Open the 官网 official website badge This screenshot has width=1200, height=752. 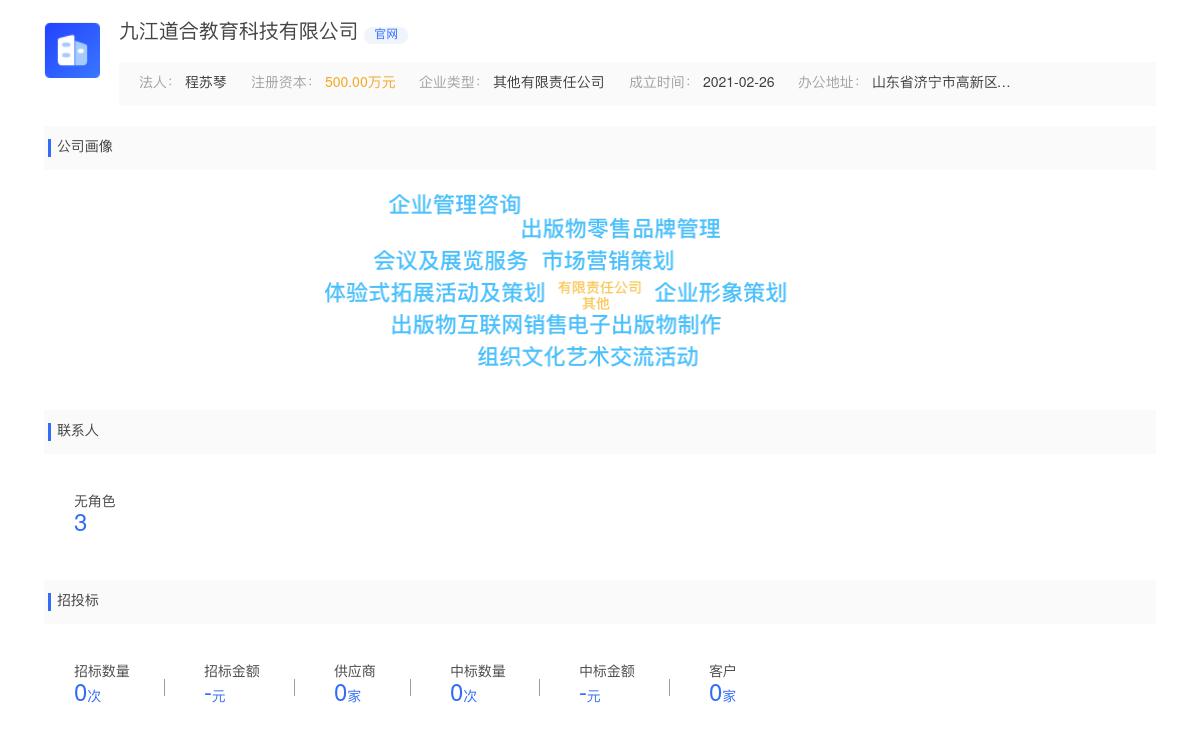[386, 34]
